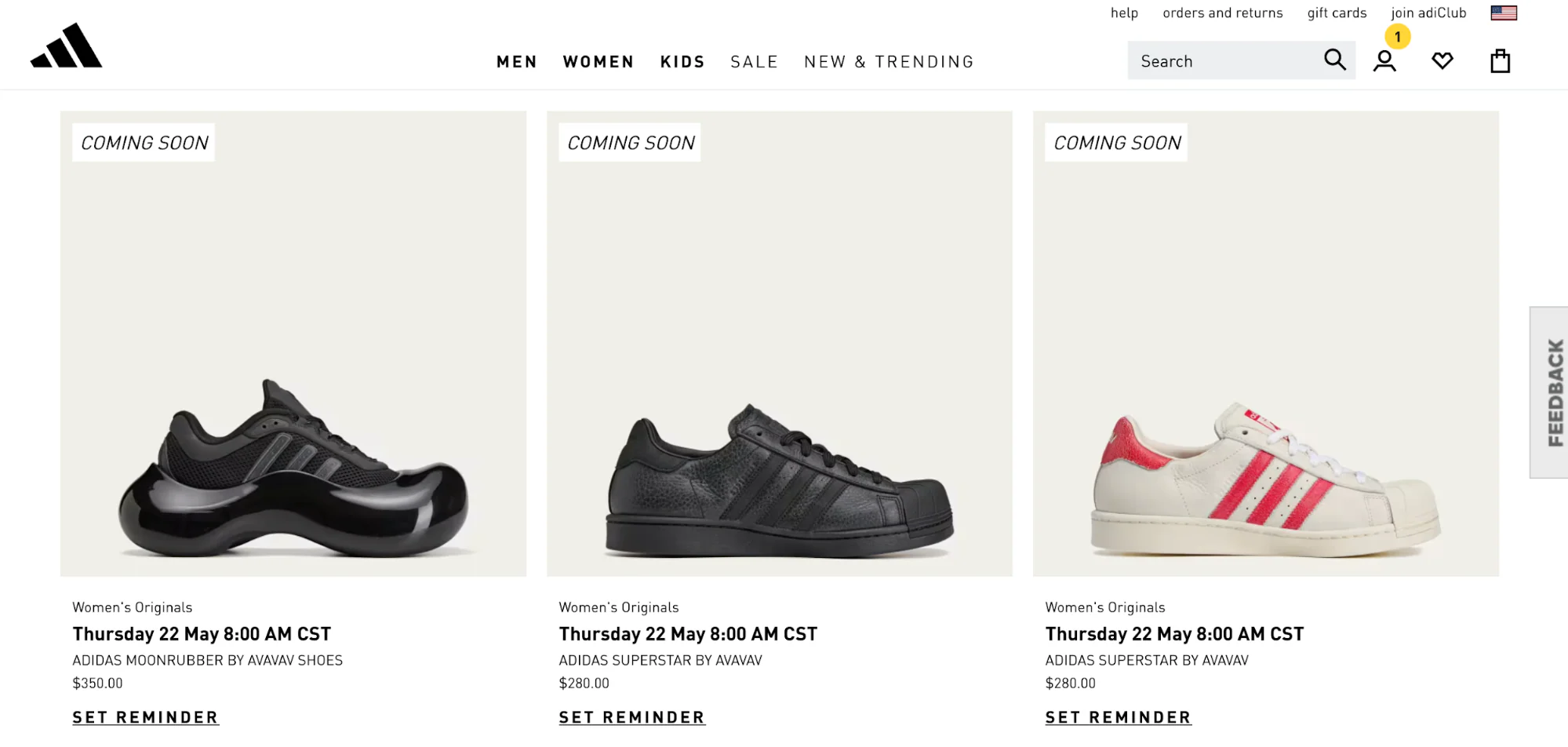Change region using the US flag icon
1568x747 pixels.
tap(1504, 13)
